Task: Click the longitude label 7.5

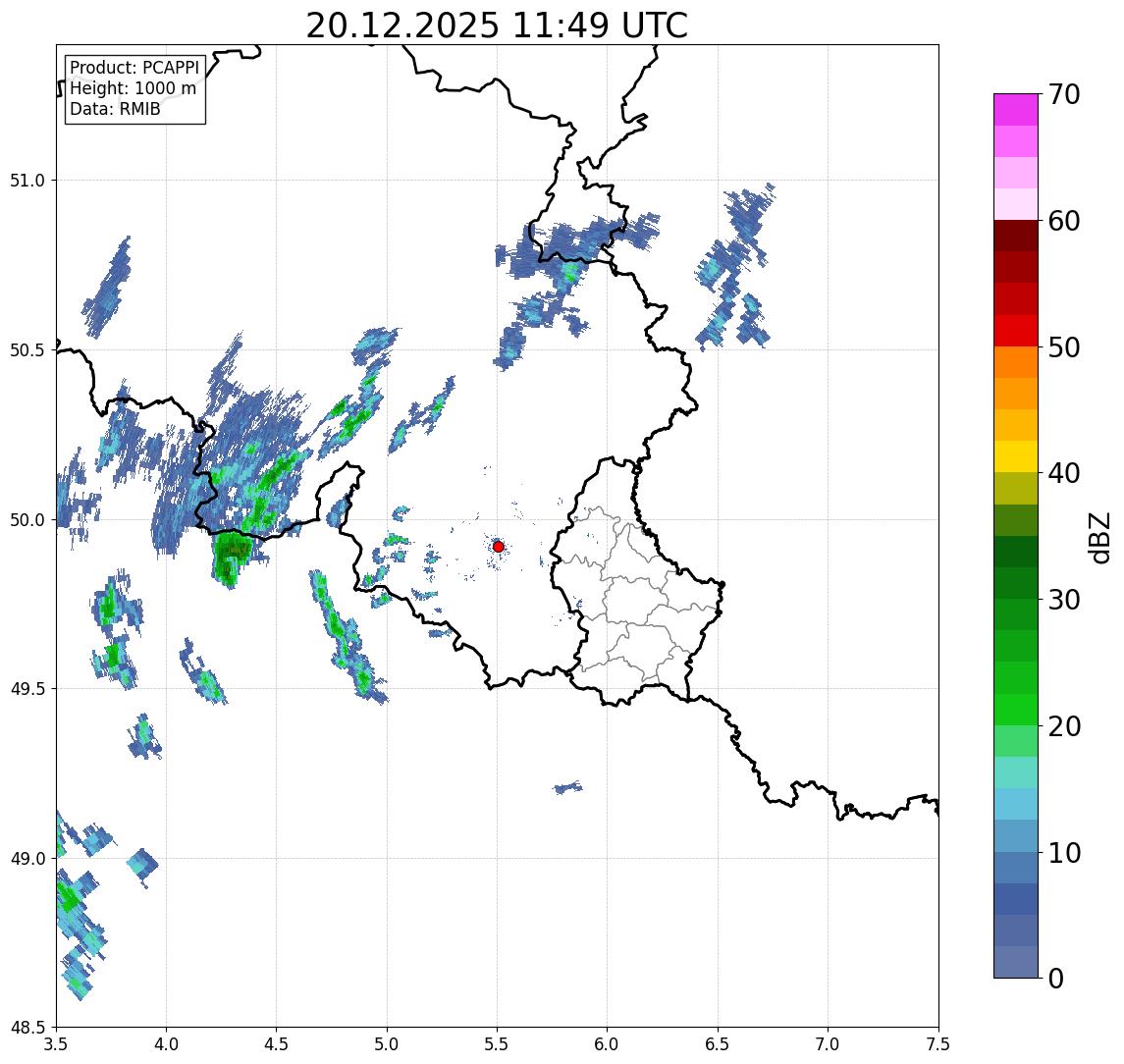Action: tap(938, 1044)
